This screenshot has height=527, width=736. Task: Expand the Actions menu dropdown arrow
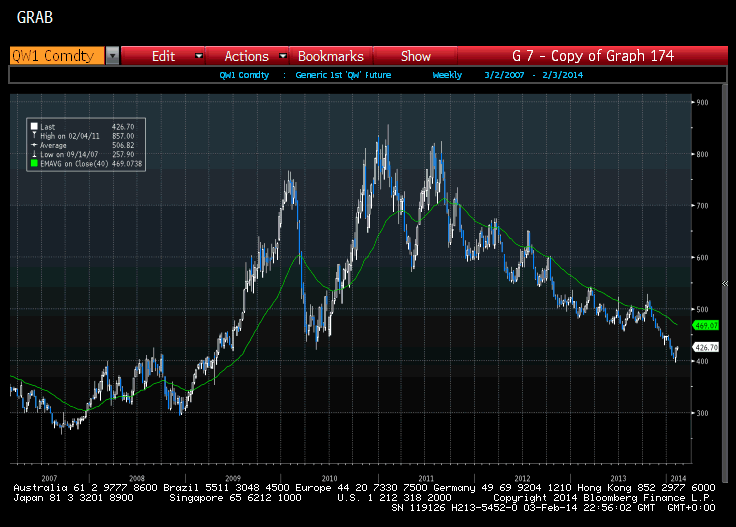pos(283,56)
